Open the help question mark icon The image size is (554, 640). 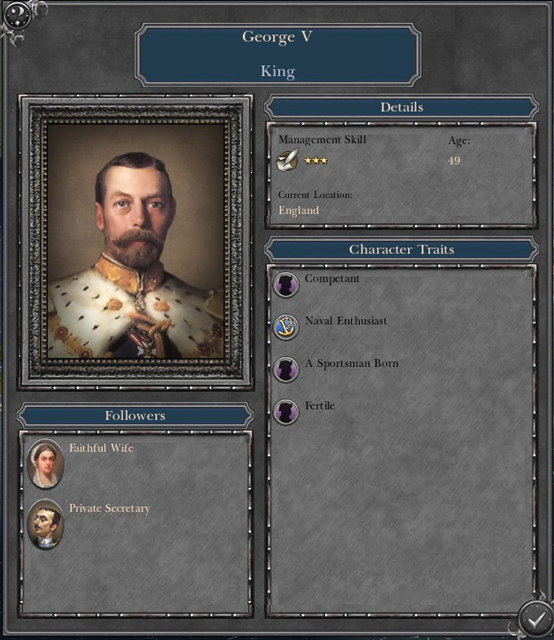click(x=17, y=16)
